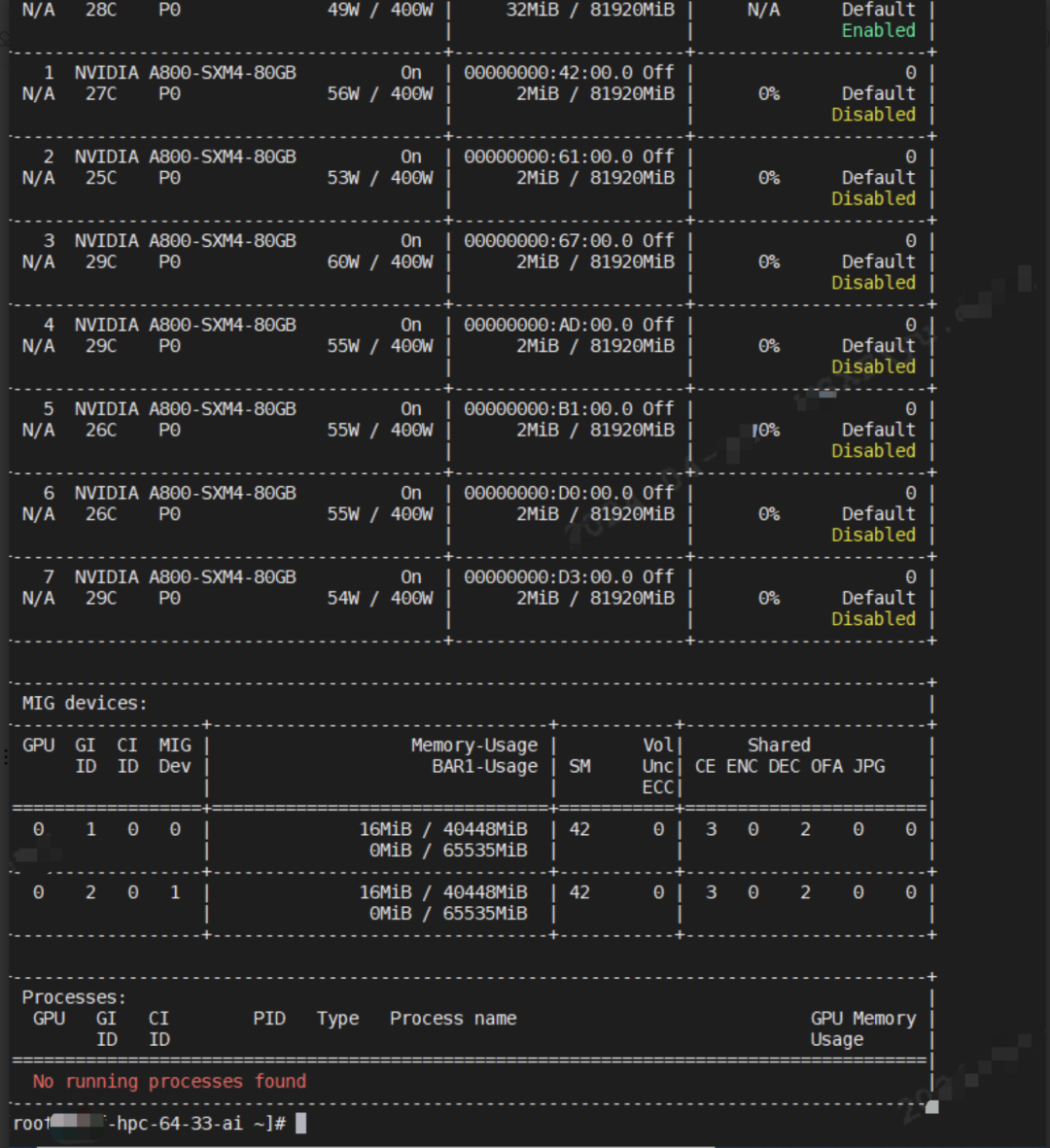The height and width of the screenshot is (1148, 1050).
Task: Click the 'Disabled' status under GPU 3
Action: pyautogui.click(x=873, y=283)
